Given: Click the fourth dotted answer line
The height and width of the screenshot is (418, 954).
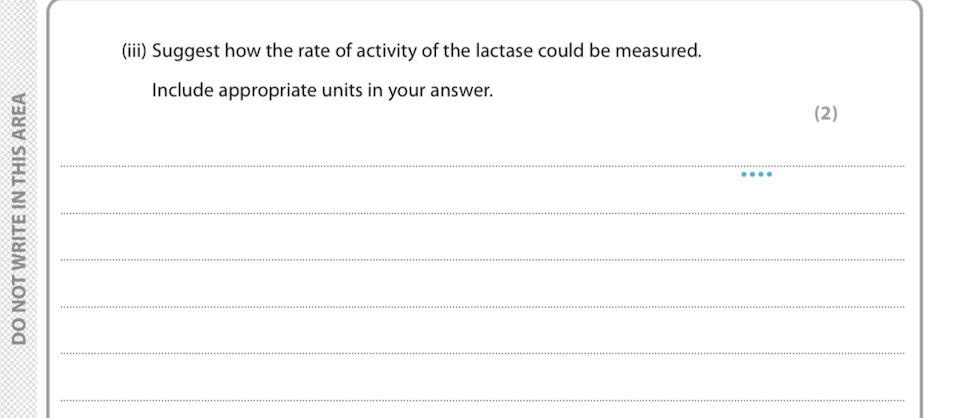Looking at the screenshot, I should click(480, 307).
